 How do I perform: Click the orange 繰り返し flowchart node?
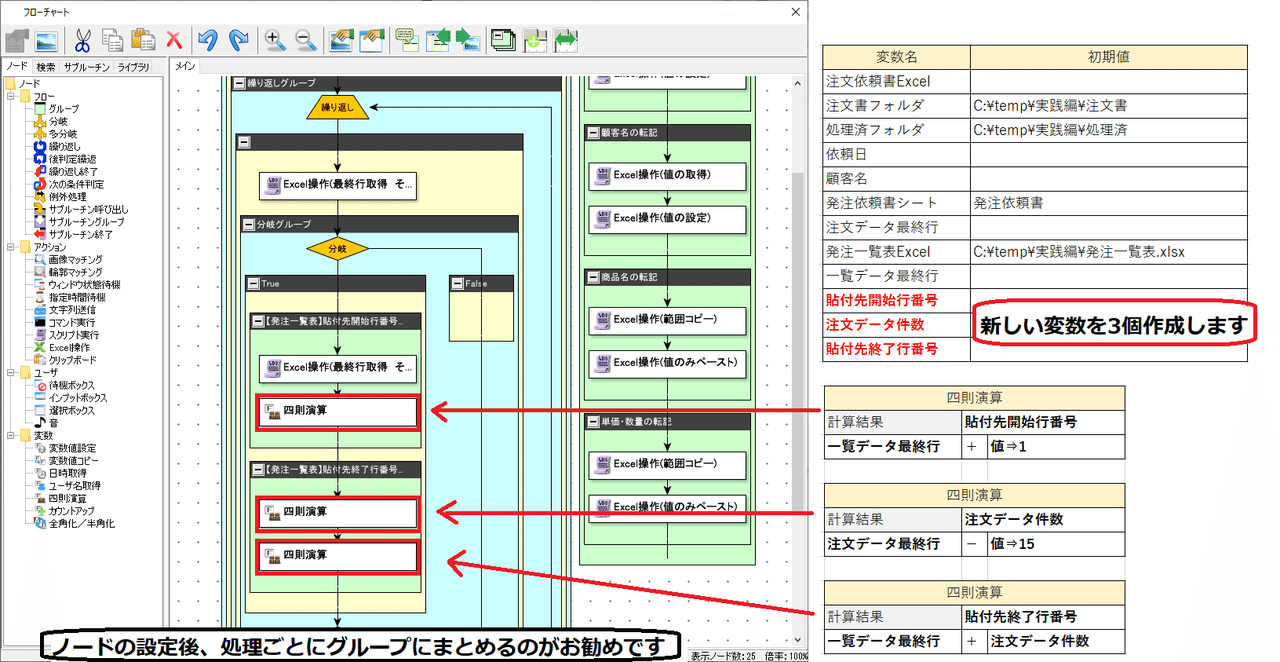tap(337, 106)
